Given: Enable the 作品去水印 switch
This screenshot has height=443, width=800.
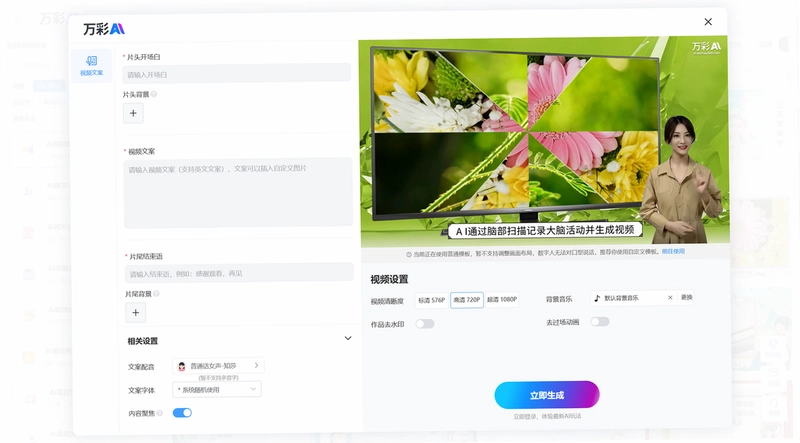Looking at the screenshot, I should coord(424,324).
